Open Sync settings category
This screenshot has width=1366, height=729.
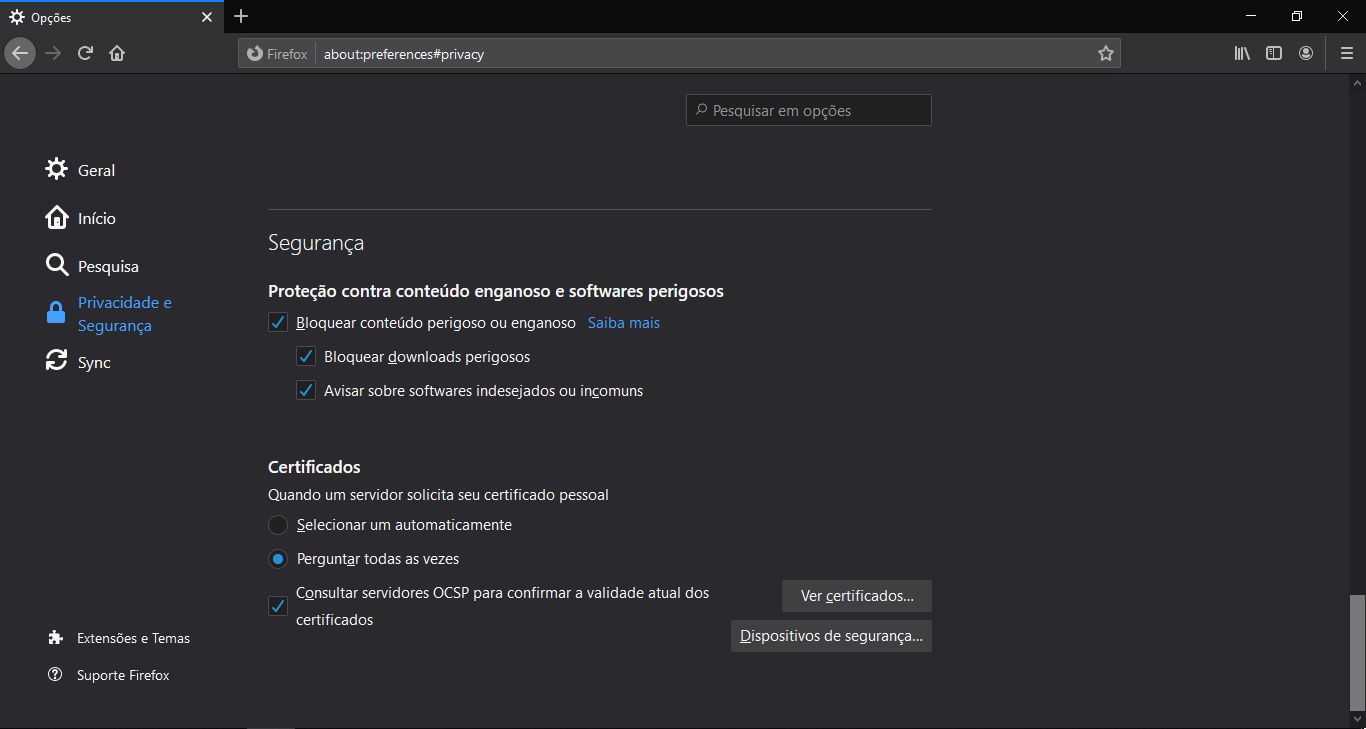[x=94, y=363]
